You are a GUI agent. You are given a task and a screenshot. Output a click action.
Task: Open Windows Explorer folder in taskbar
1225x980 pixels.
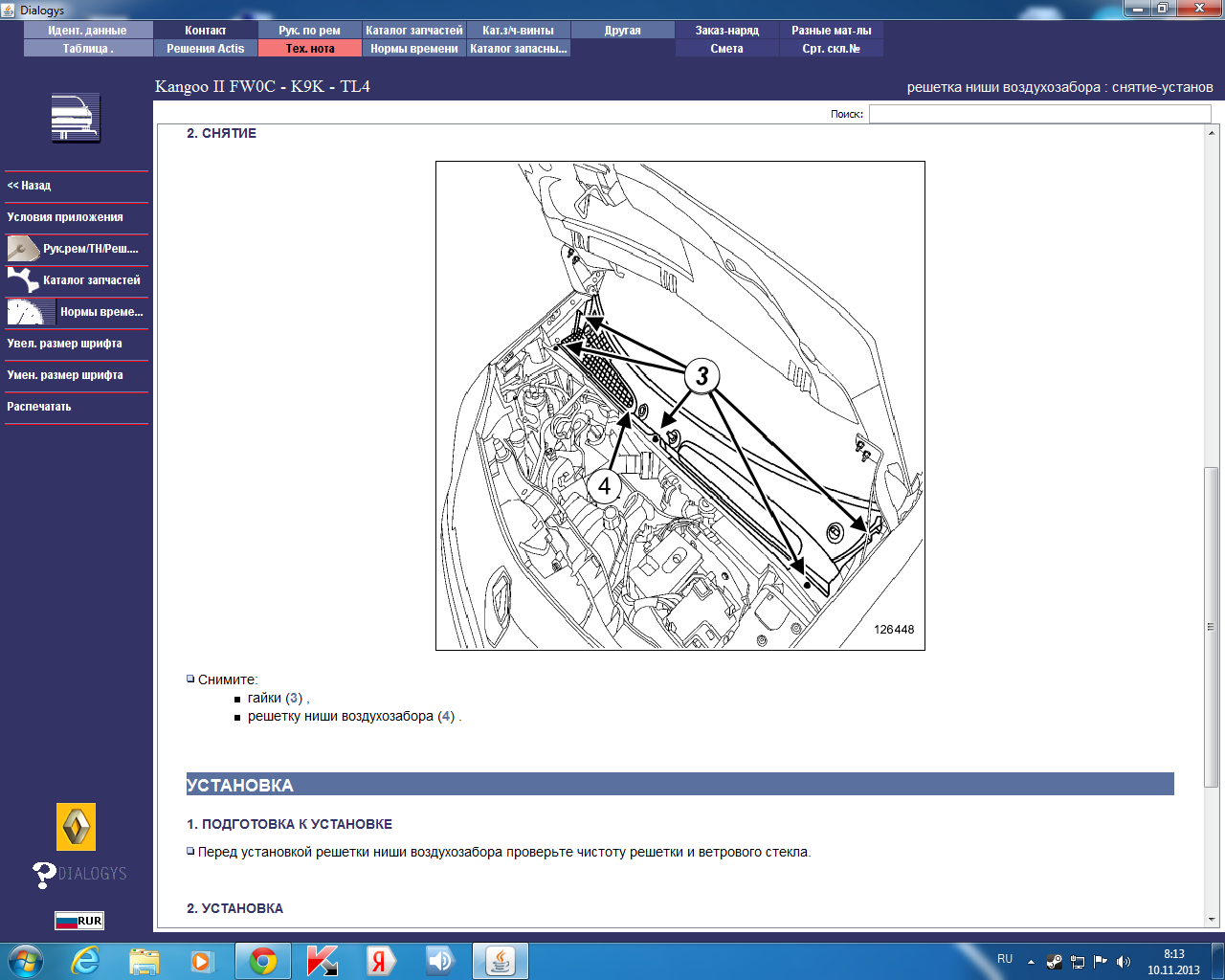[x=145, y=961]
